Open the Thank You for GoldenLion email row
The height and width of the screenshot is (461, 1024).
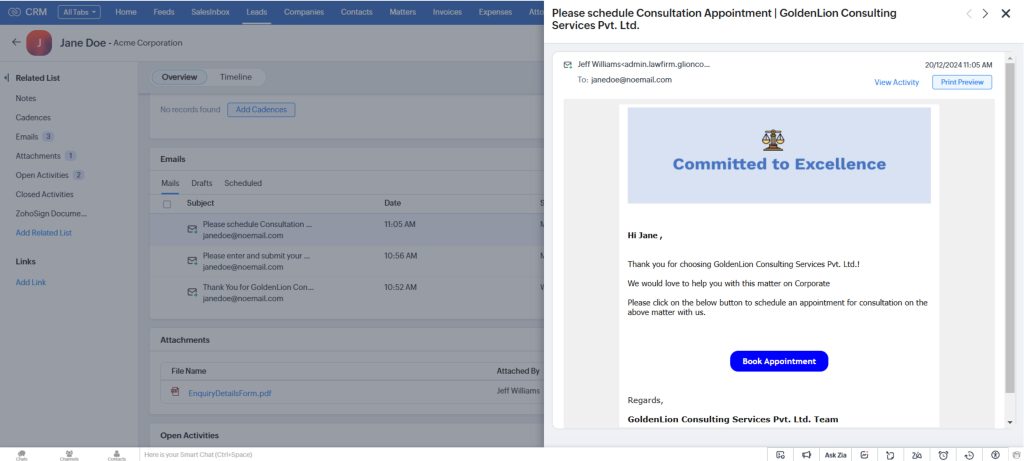(347, 293)
